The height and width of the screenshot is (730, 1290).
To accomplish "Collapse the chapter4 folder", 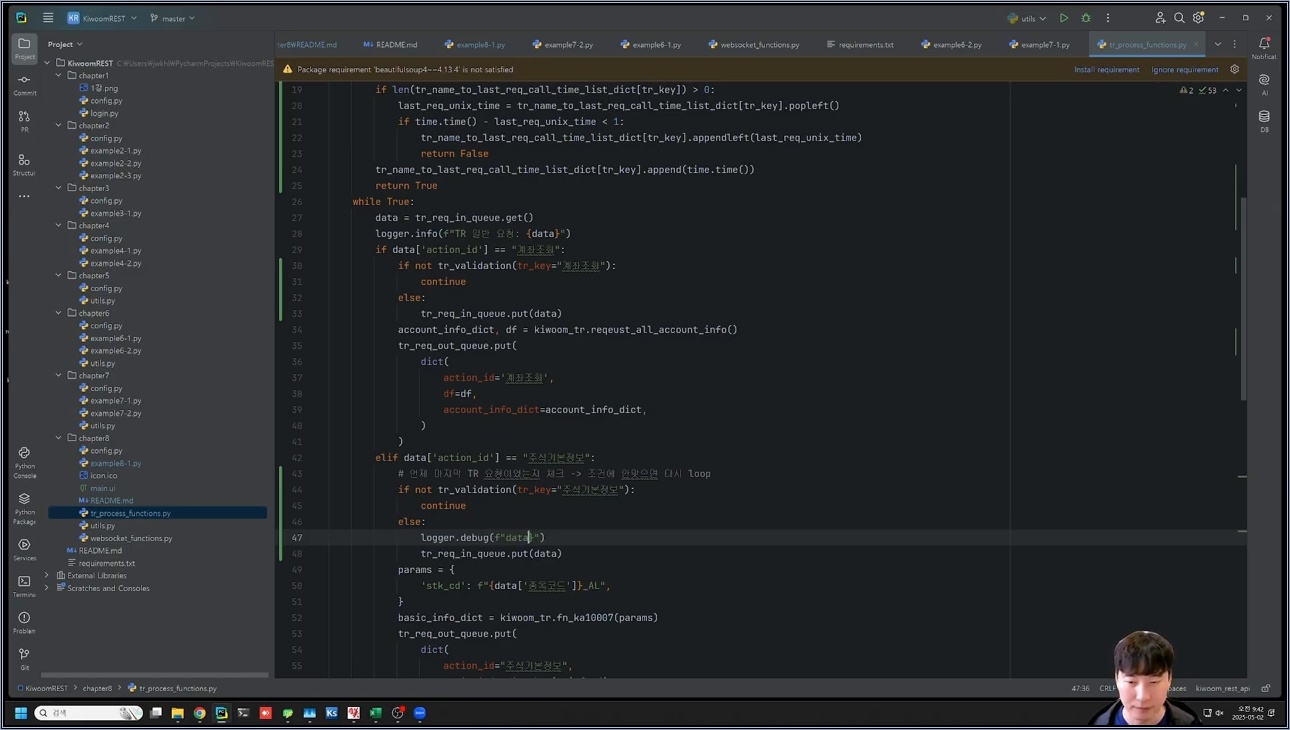I will coord(59,225).
